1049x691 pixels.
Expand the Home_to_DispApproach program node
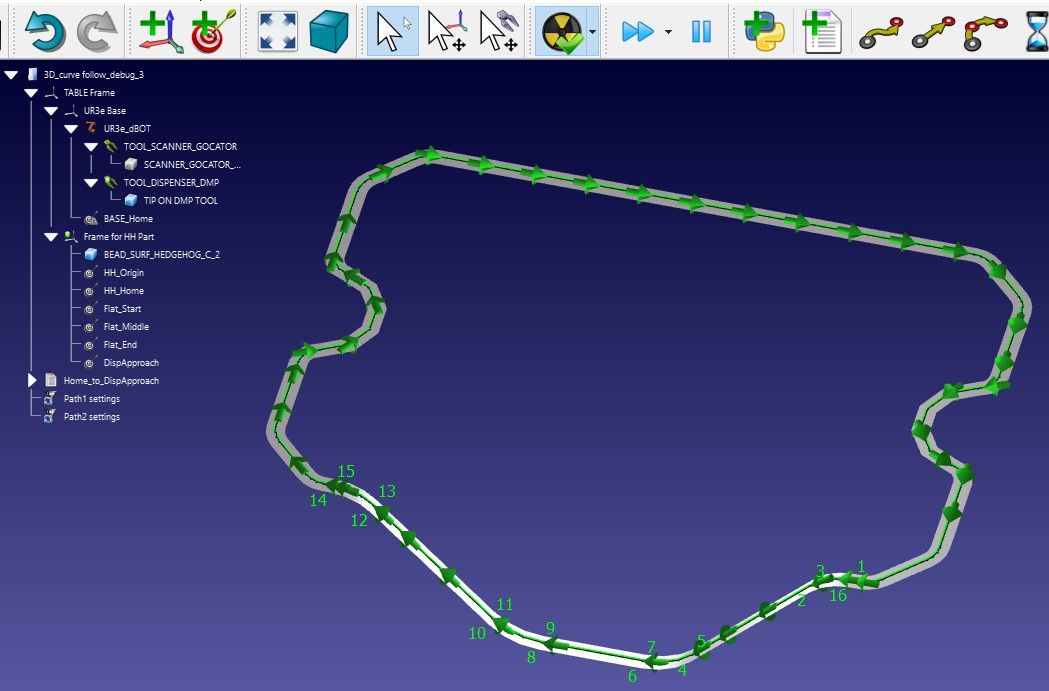[33, 381]
